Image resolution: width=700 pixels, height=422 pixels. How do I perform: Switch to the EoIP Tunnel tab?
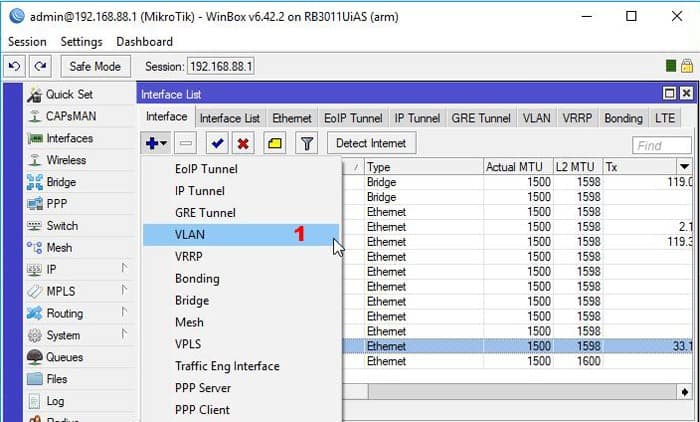(353, 118)
